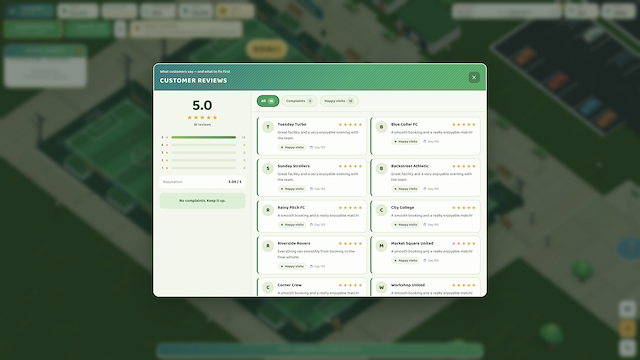Image resolution: width=640 pixels, height=360 pixels.
Task: Click the 'Market Square United' reviewer name
Action: coord(412,243)
